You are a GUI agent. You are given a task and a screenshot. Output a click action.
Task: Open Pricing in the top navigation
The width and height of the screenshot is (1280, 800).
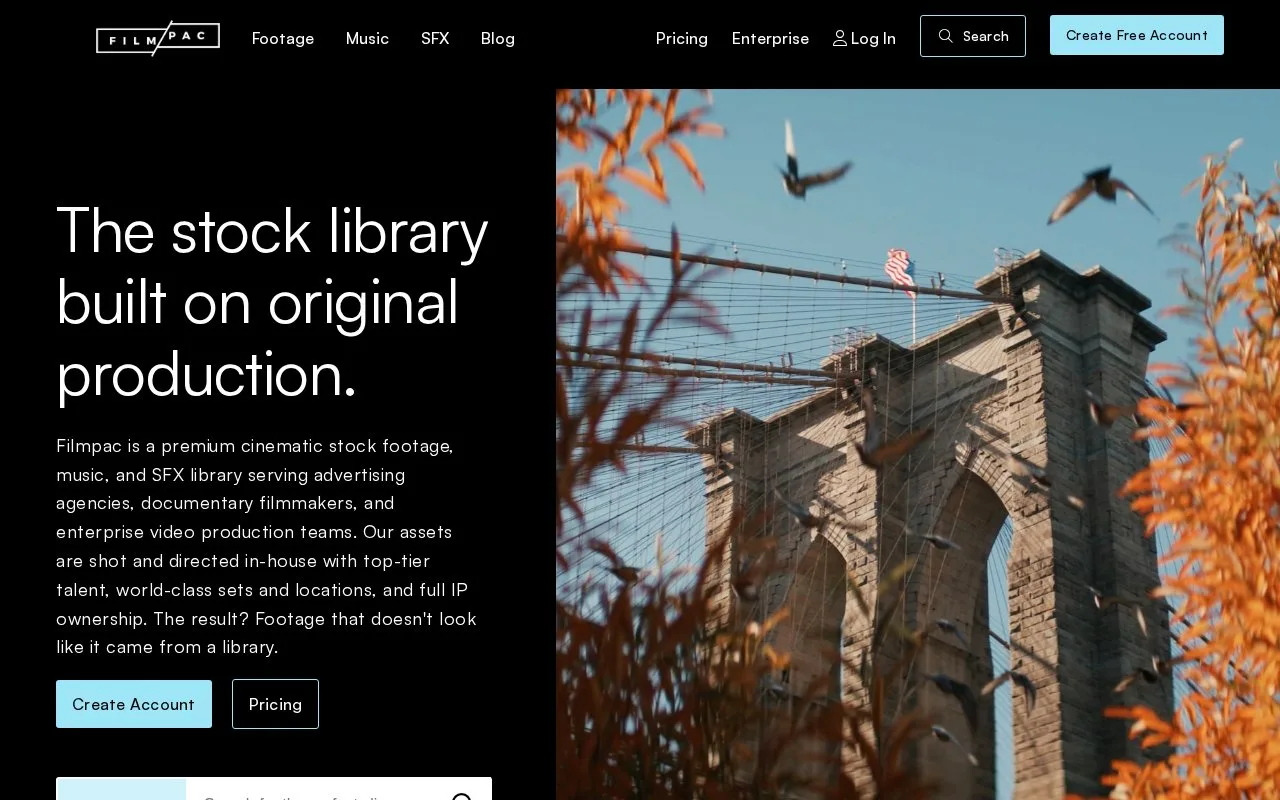(x=682, y=38)
